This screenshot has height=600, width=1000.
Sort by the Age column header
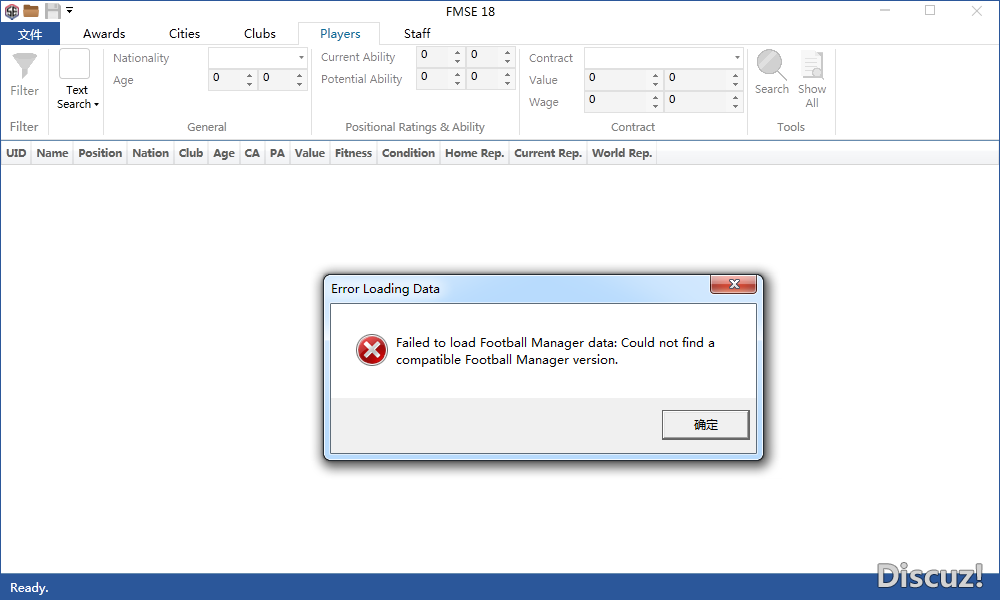(x=224, y=153)
